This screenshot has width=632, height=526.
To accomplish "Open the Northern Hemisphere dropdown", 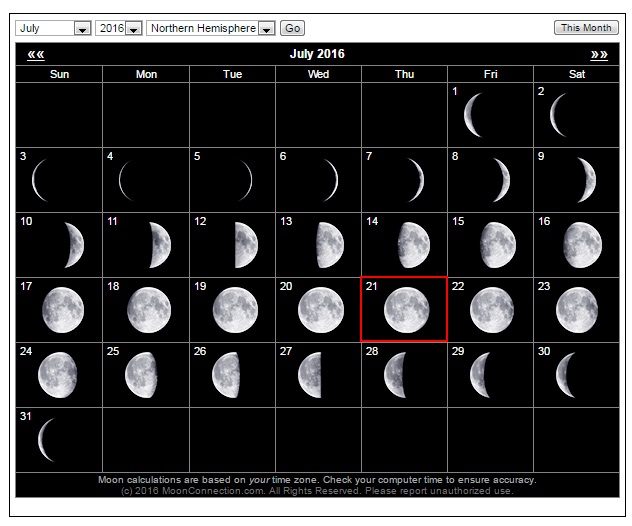I will click(211, 28).
